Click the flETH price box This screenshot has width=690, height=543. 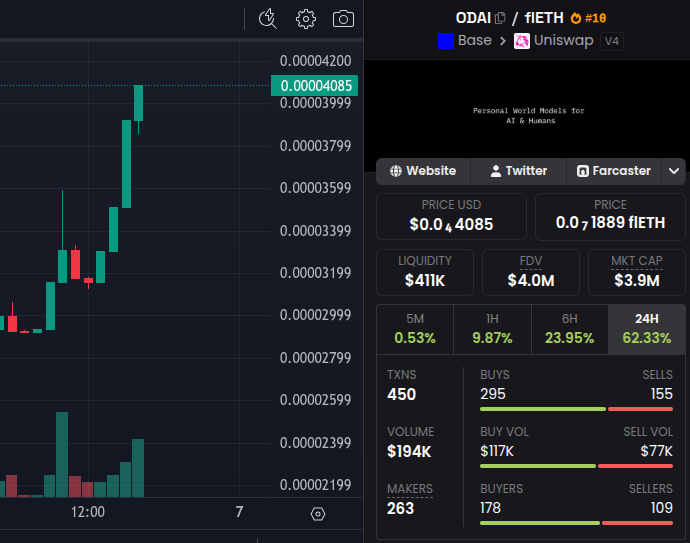click(x=610, y=216)
